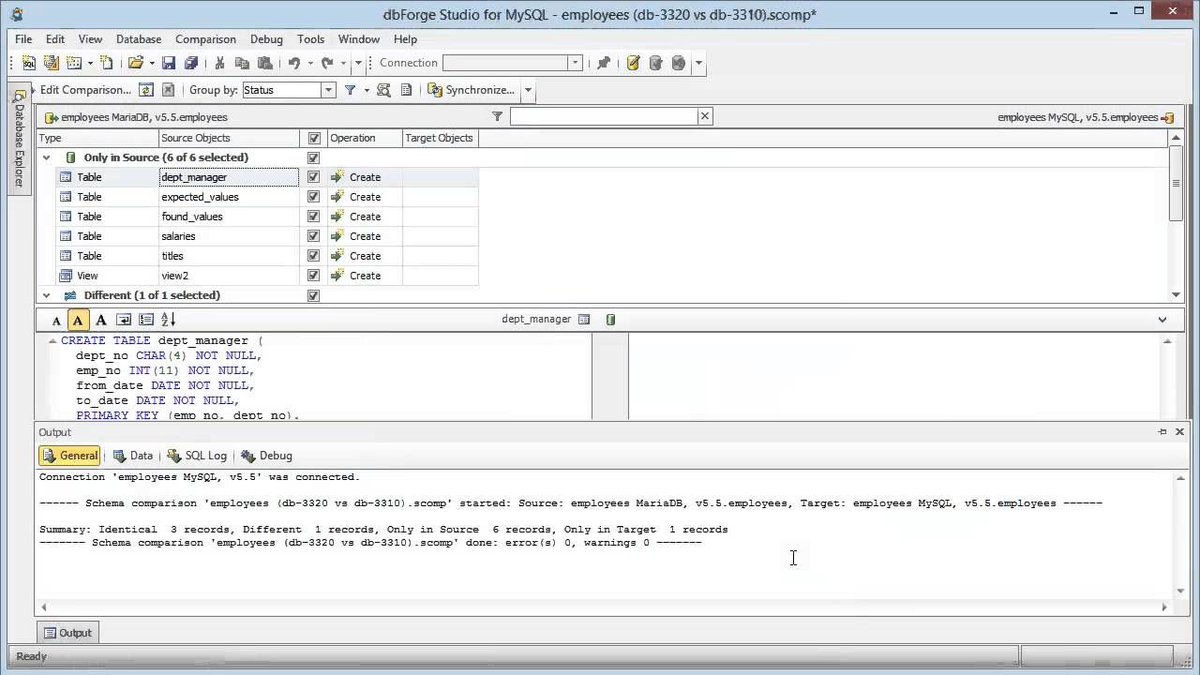Screen dimensions: 1200x675
Task: Uncheck the dept_manager row checkbox
Action: tap(314, 177)
